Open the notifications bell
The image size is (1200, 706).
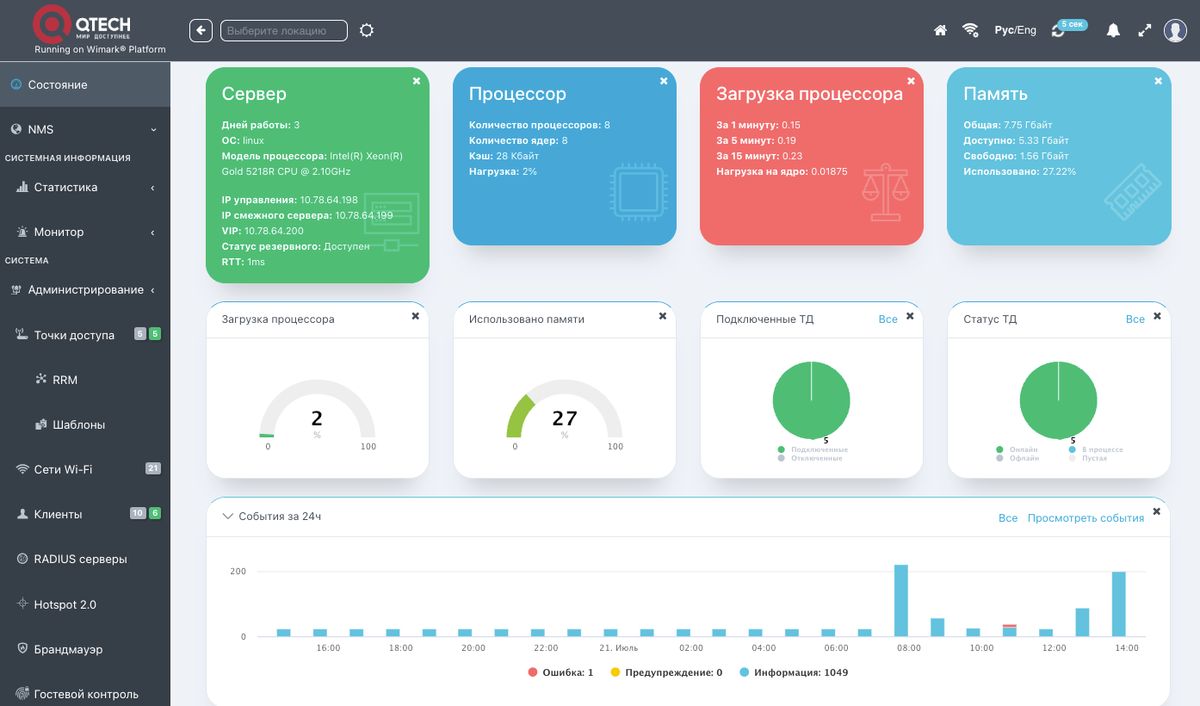pos(1113,31)
